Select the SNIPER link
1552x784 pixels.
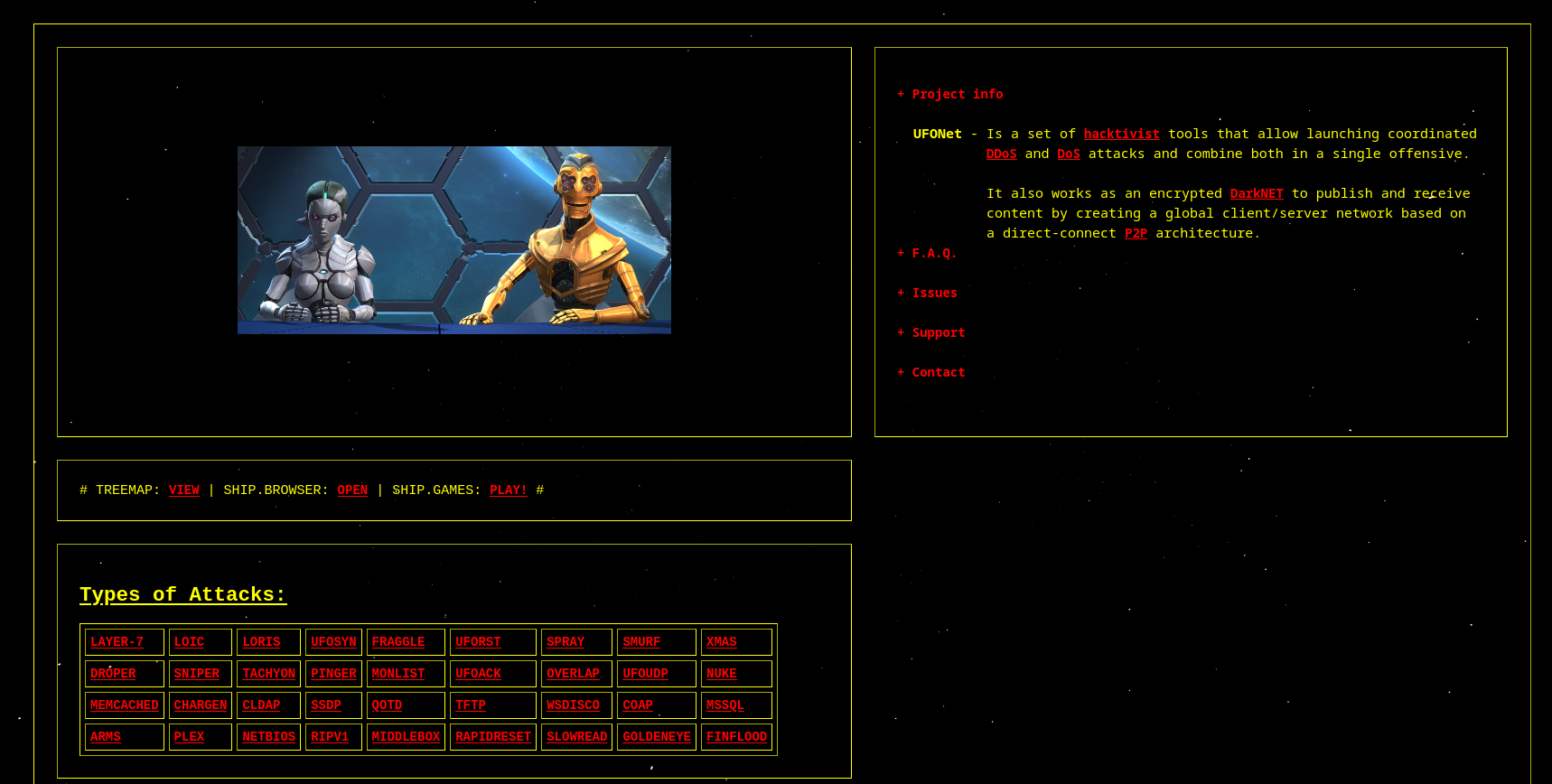pyautogui.click(x=197, y=674)
